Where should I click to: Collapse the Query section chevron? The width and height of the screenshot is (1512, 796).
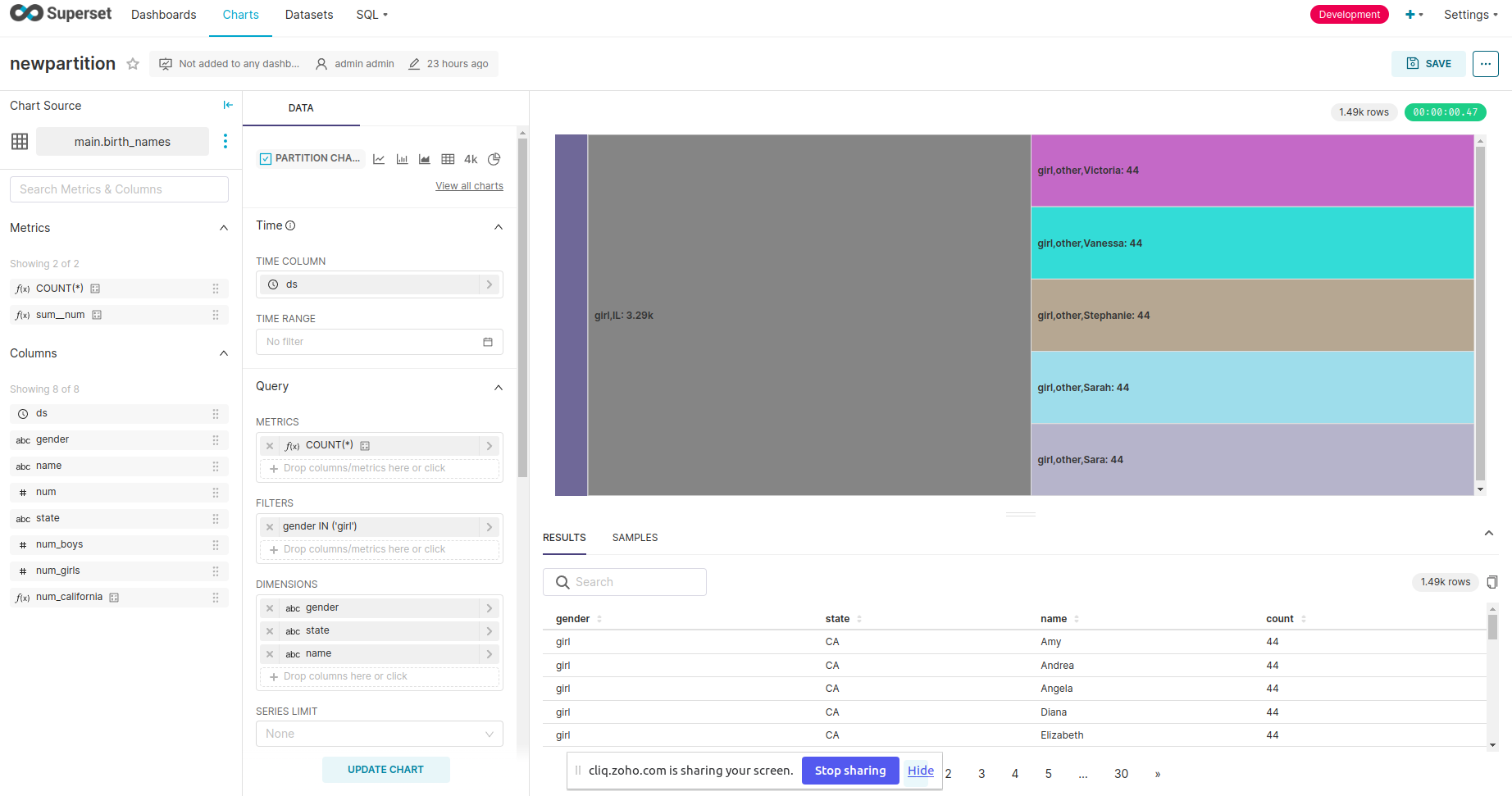499,387
